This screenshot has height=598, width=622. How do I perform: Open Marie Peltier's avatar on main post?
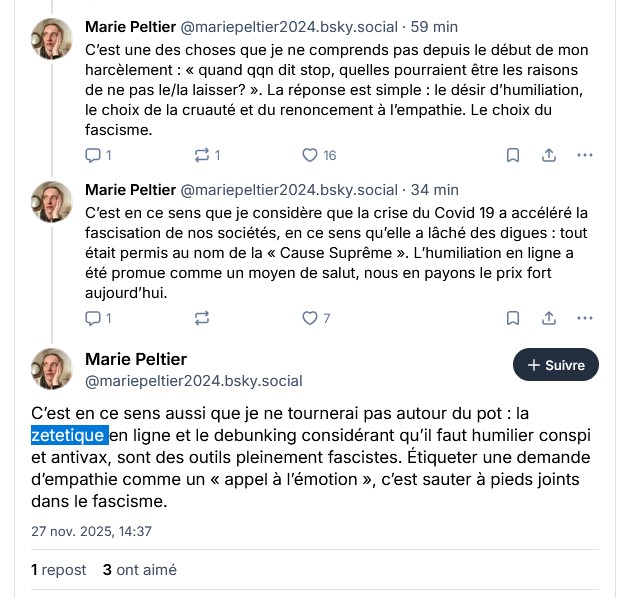tap(52, 369)
